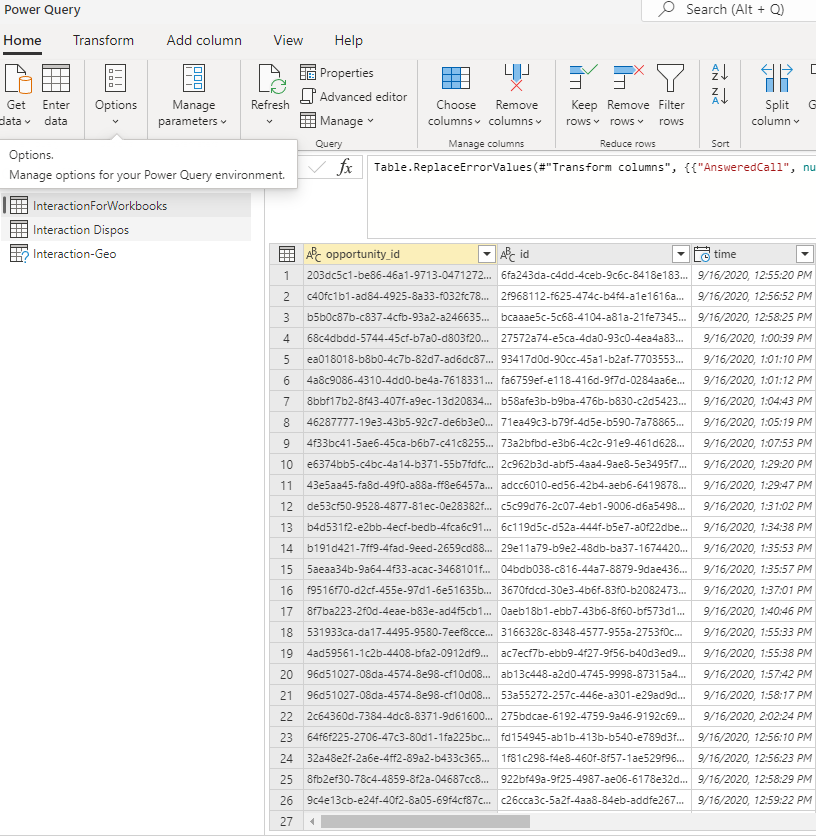
Task: Click time column datetime type icon
Action: [702, 254]
